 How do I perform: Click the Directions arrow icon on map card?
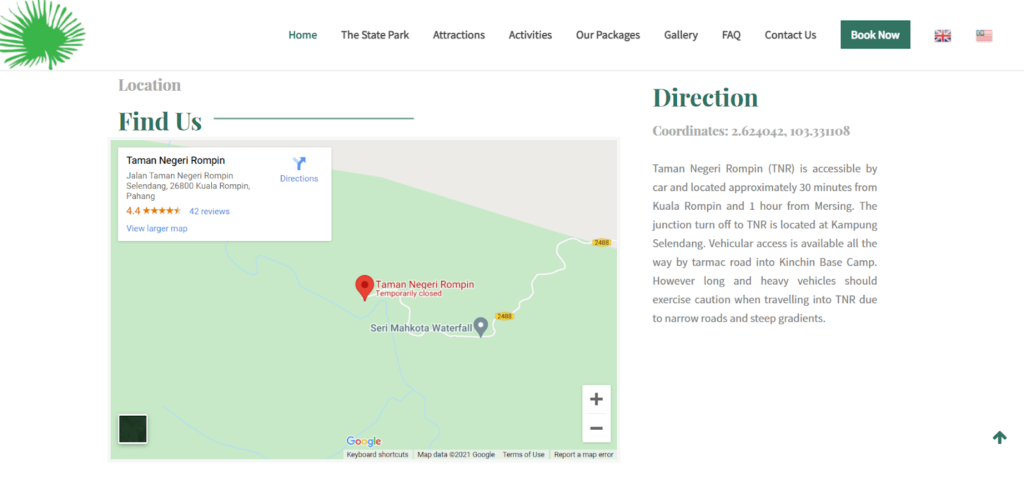299,164
